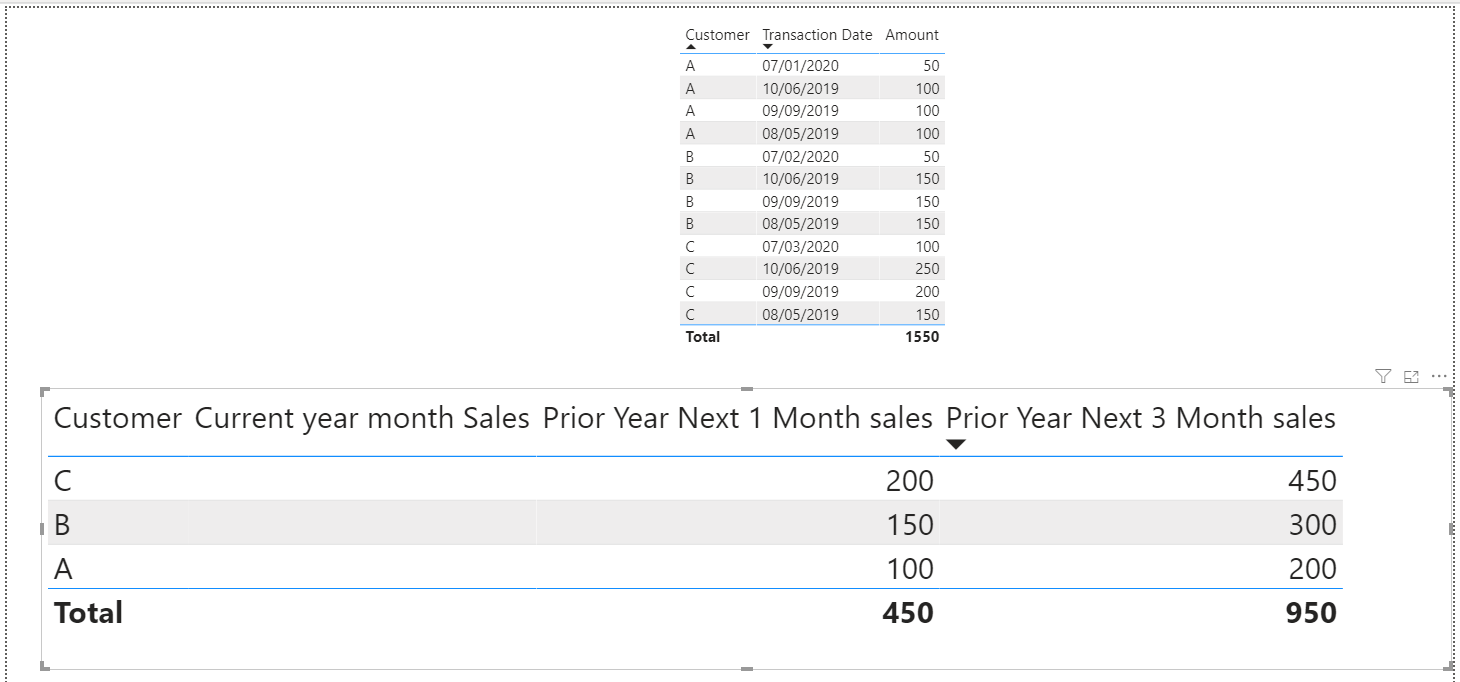Enter Focus mode with the expand icon

click(1411, 377)
